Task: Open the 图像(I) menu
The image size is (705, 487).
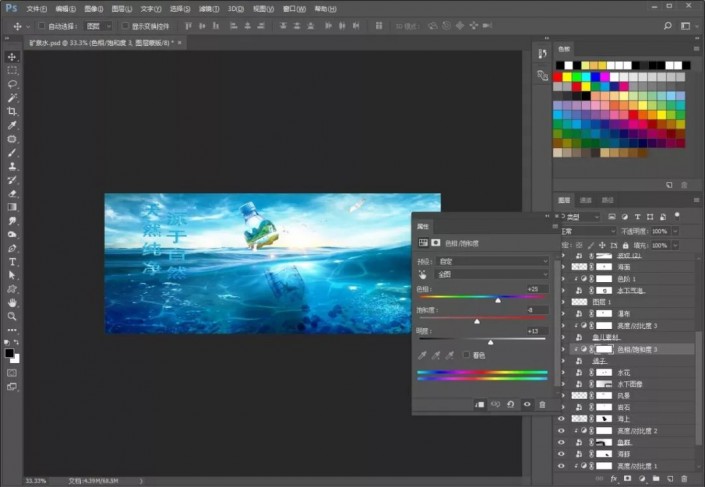Action: [94, 9]
